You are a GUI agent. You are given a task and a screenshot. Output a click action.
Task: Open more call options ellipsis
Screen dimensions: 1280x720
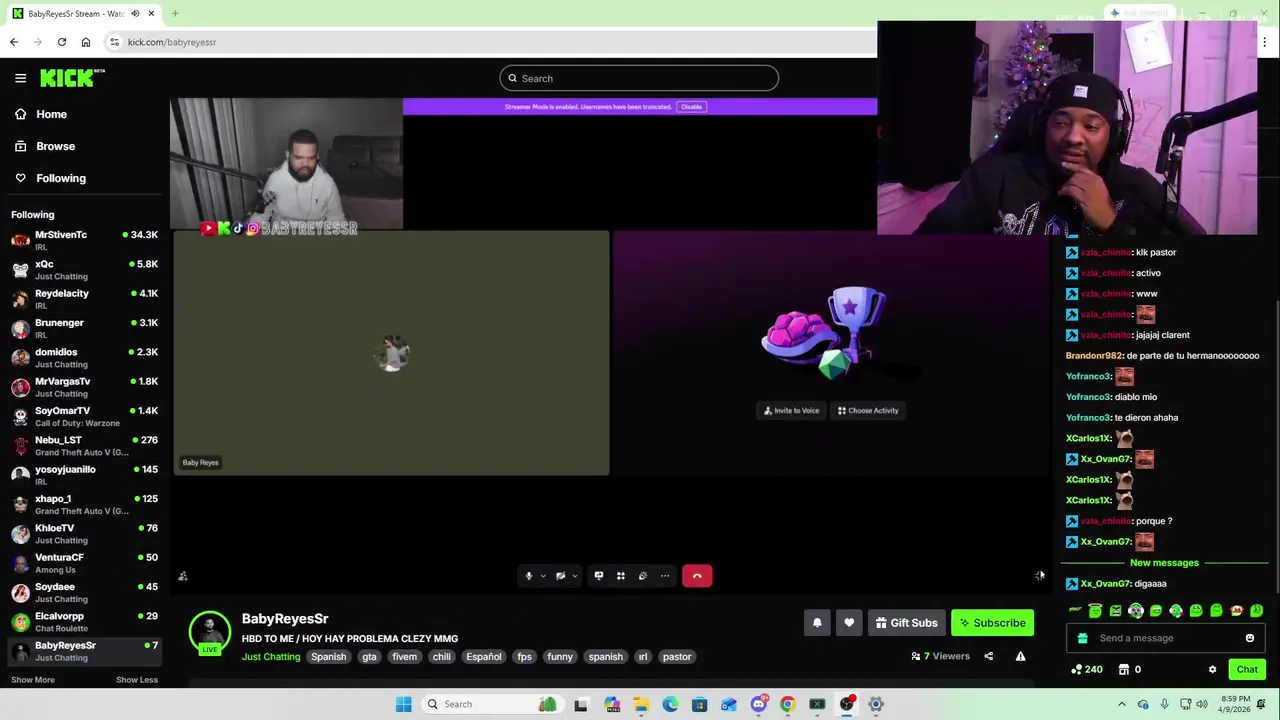(664, 576)
